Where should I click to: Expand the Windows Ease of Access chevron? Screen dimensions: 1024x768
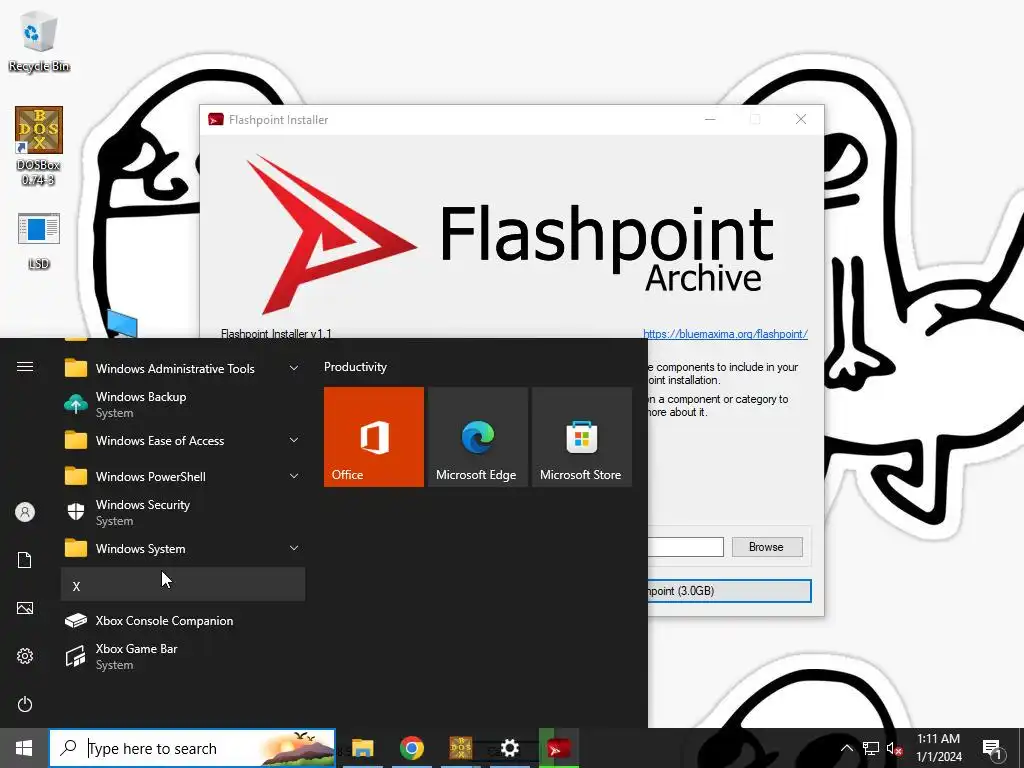[294, 440]
